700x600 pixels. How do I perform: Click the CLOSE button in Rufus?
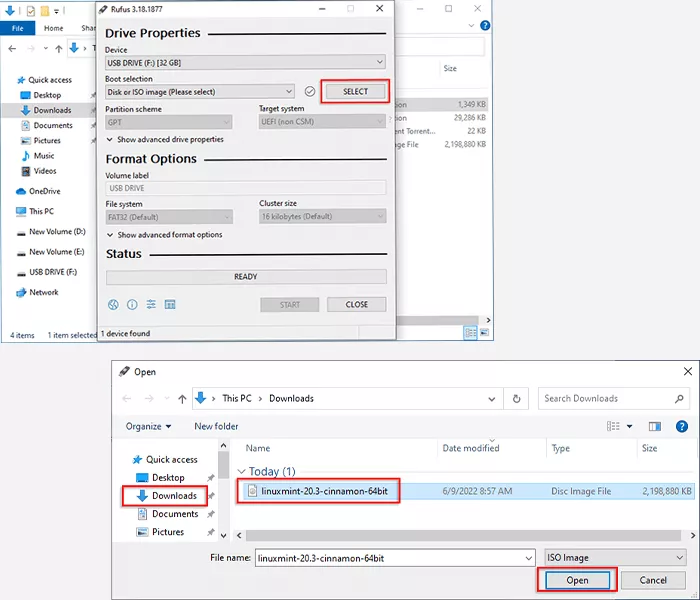coord(356,304)
